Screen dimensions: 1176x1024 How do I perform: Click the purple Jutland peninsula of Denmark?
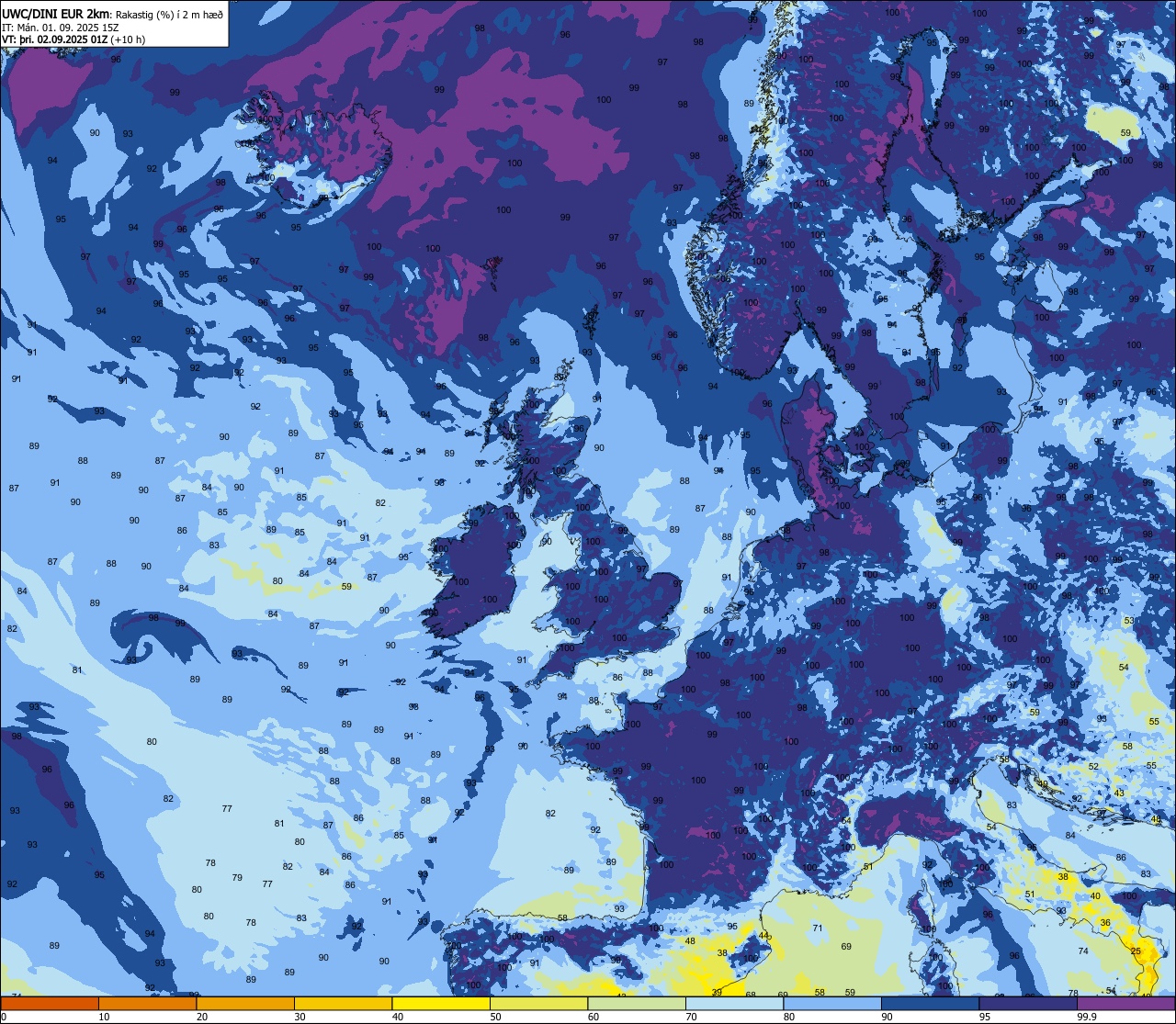pos(807,432)
